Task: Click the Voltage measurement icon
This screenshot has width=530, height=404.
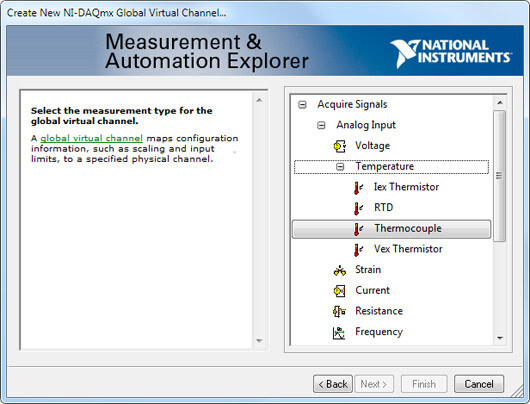Action: (339, 146)
